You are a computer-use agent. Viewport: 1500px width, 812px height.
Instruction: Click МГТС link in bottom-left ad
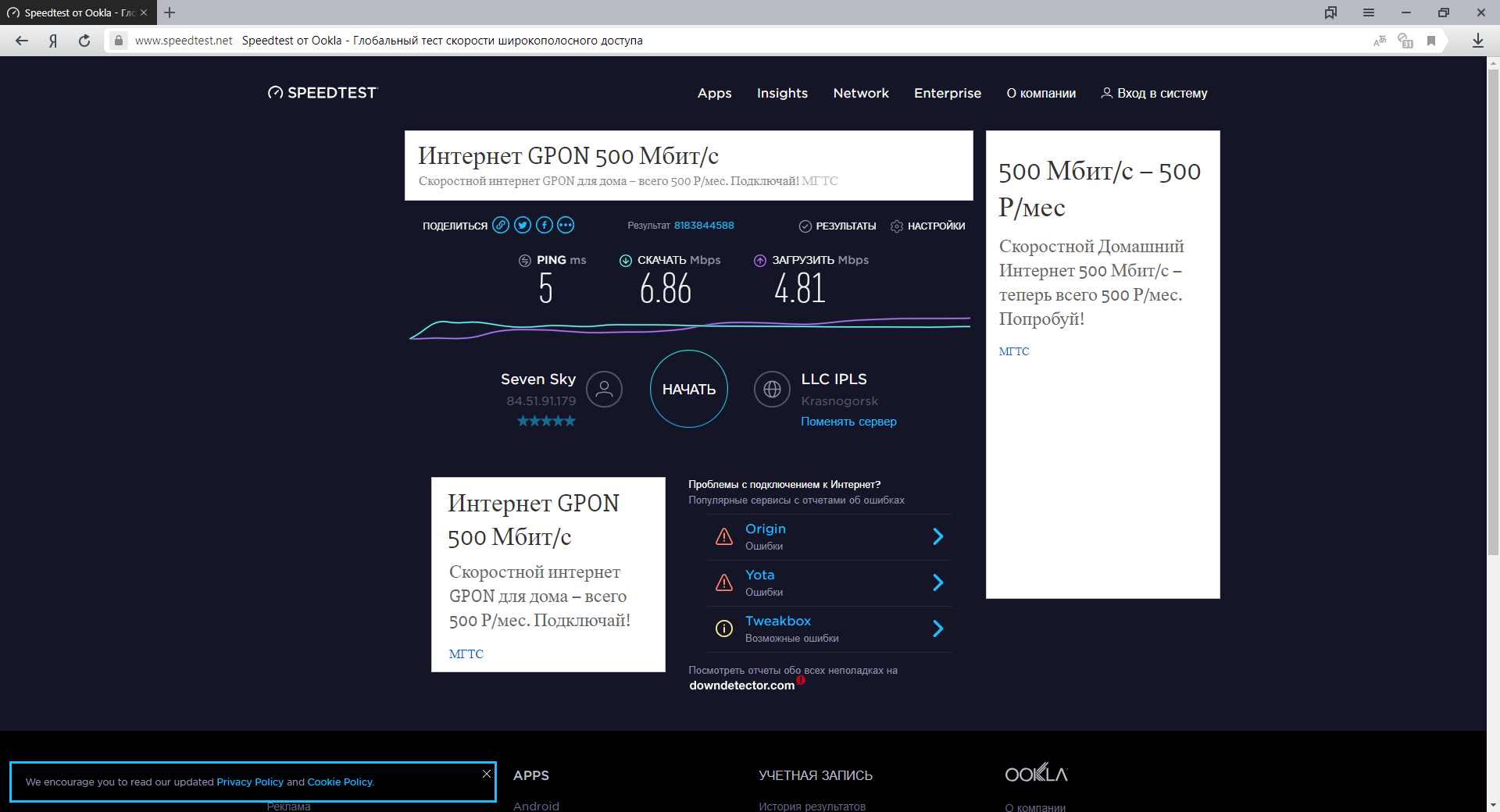(466, 654)
